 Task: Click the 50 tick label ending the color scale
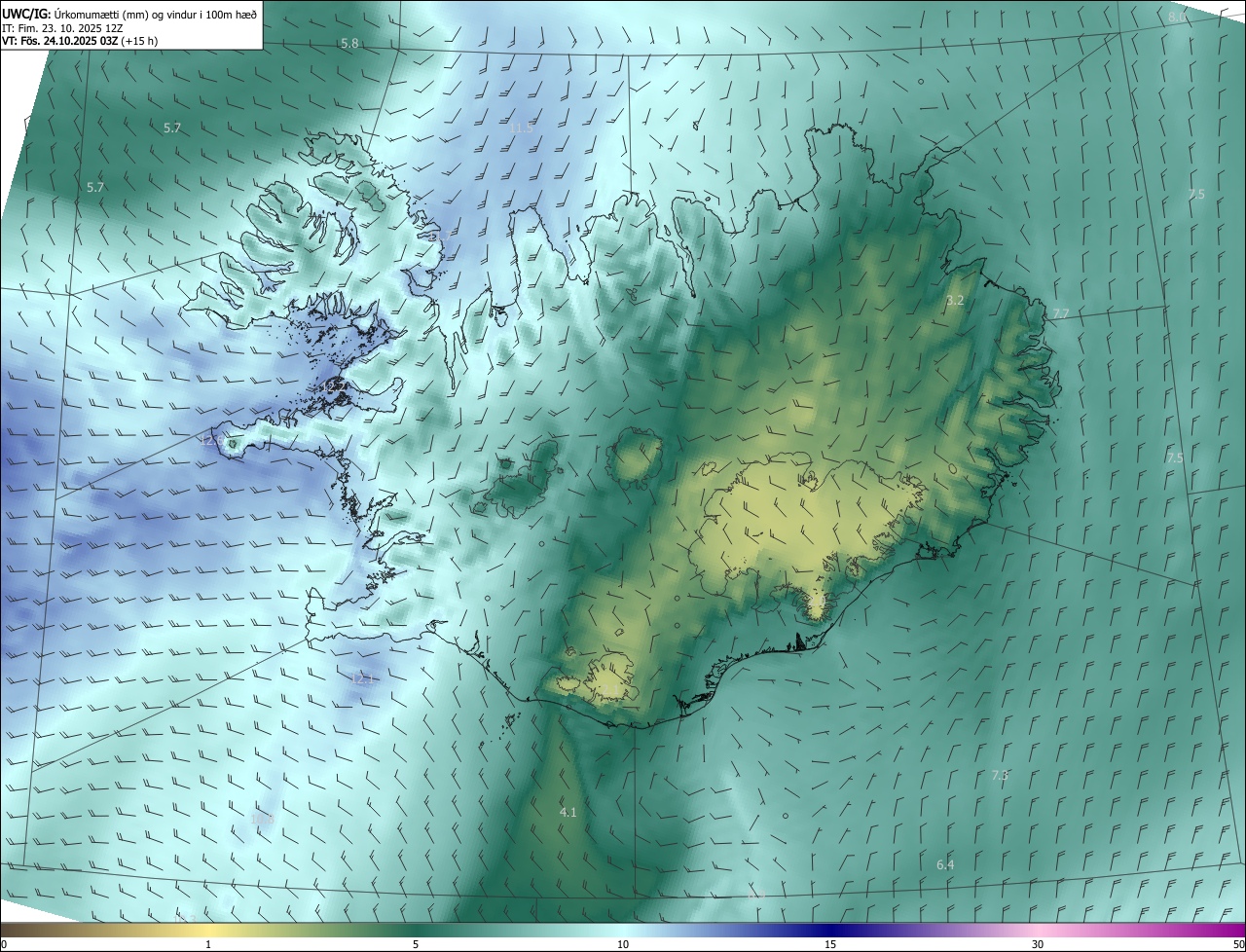pyautogui.click(x=1238, y=944)
